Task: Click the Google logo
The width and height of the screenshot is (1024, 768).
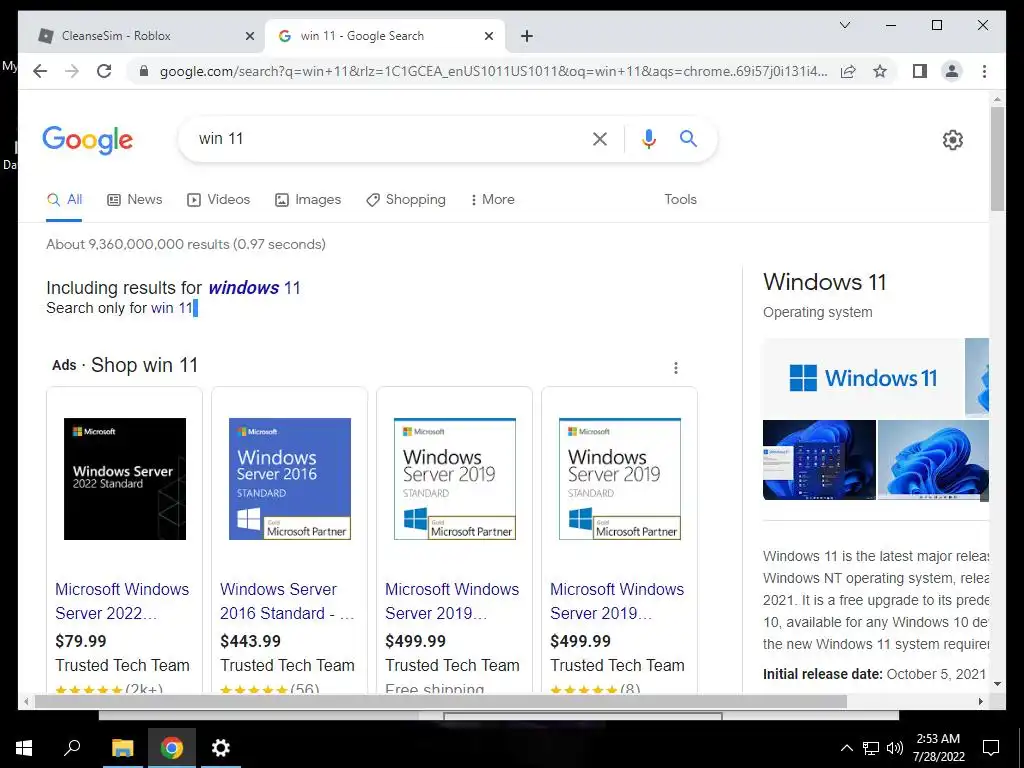Action: [88, 140]
